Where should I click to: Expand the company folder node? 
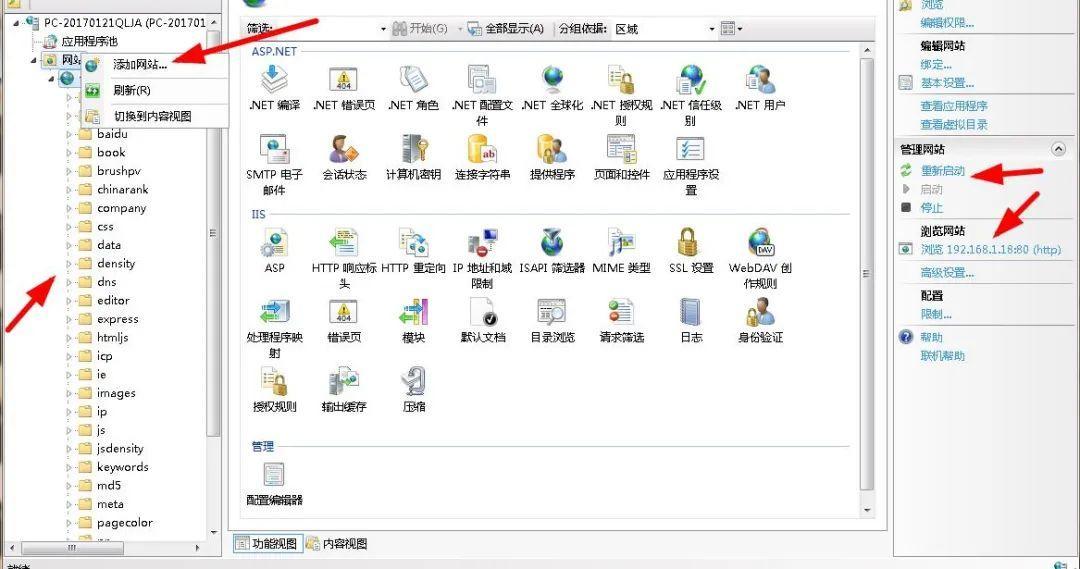click(69, 208)
